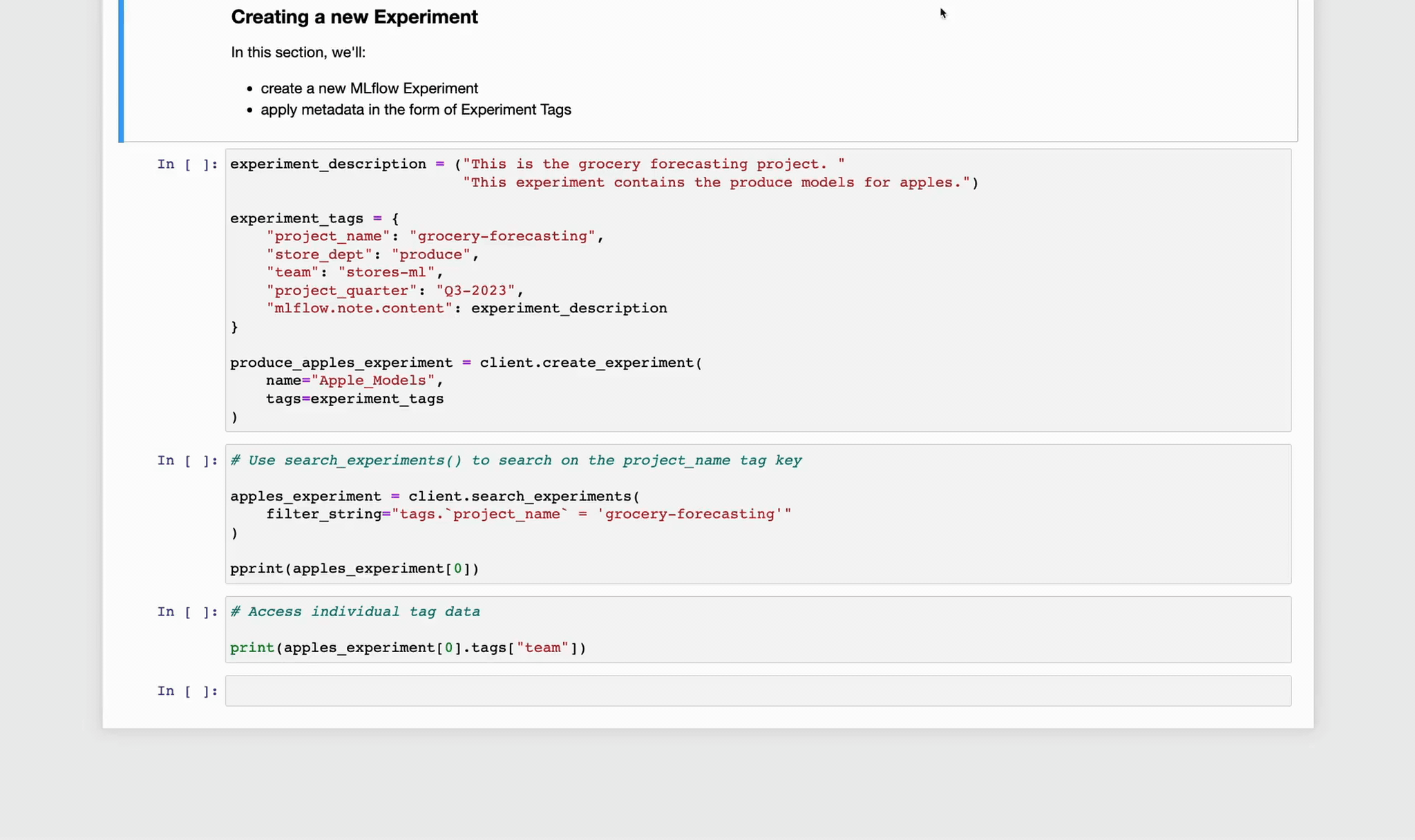The height and width of the screenshot is (840, 1415).
Task: Click the "mlflow.note.content" key
Action: pyautogui.click(x=359, y=309)
